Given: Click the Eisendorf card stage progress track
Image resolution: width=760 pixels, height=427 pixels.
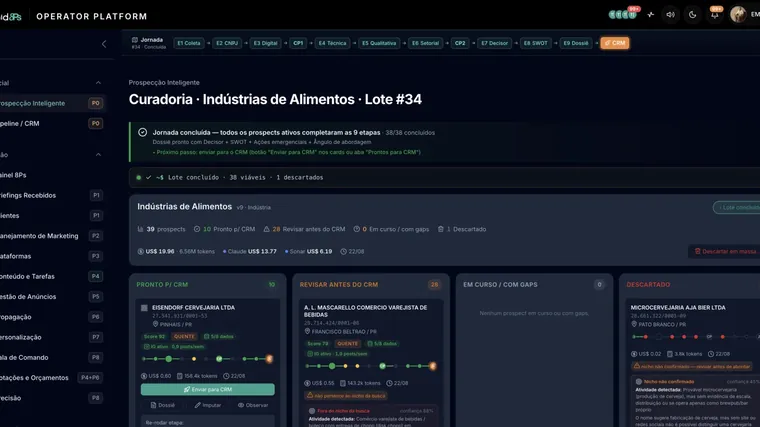Looking at the screenshot, I should [207, 359].
